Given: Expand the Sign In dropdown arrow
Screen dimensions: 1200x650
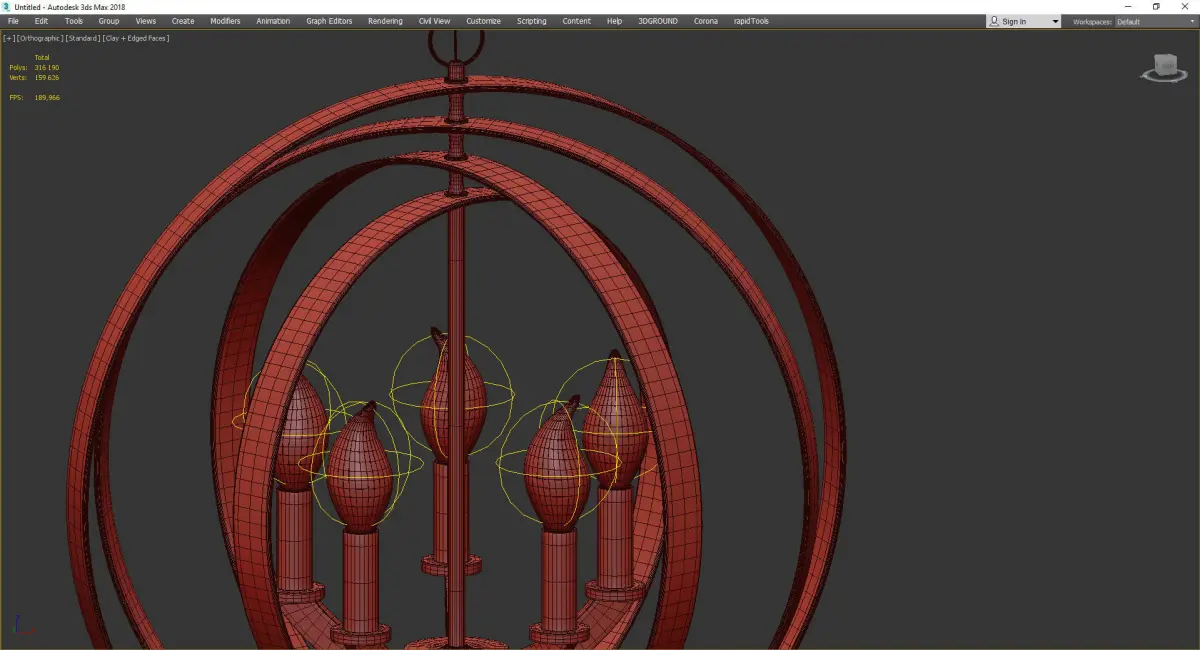Looking at the screenshot, I should pyautogui.click(x=1054, y=22).
